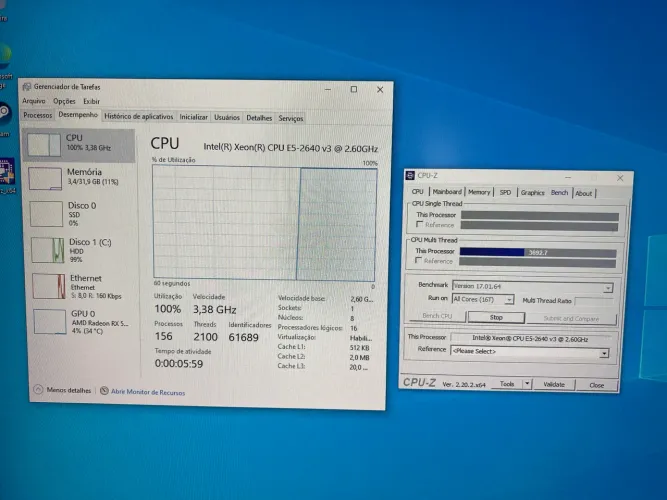The height and width of the screenshot is (500, 667).
Task: Open the Serviços tab
Action: [291, 118]
